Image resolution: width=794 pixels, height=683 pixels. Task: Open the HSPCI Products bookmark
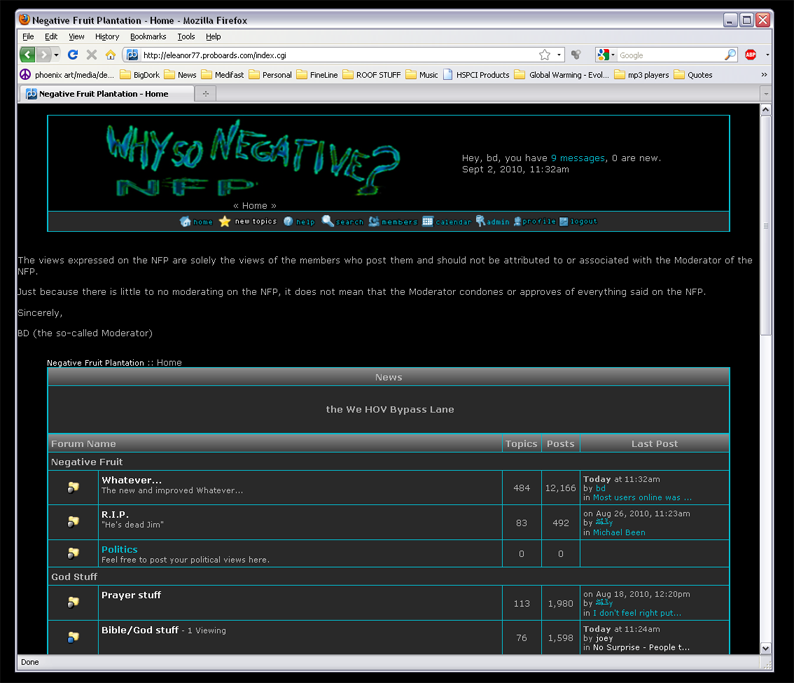click(x=476, y=75)
